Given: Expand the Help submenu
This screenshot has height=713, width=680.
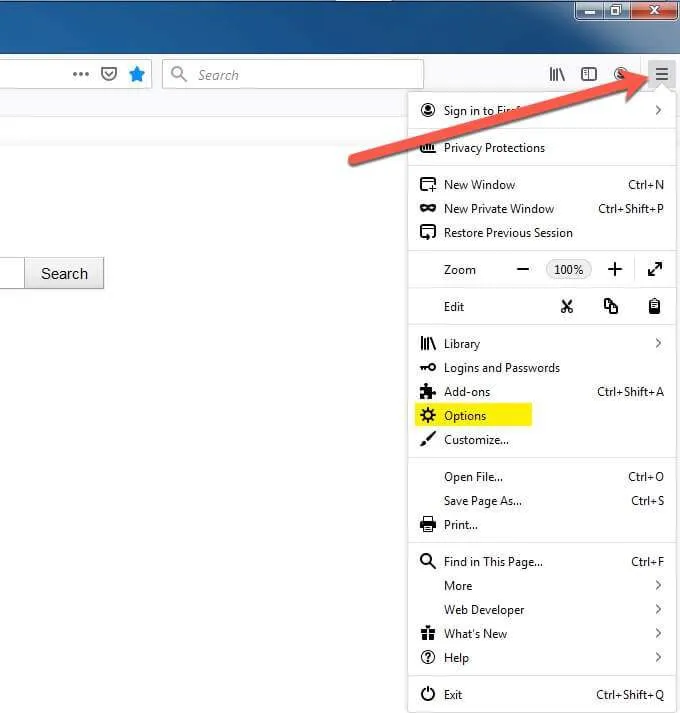Looking at the screenshot, I should (541, 658).
